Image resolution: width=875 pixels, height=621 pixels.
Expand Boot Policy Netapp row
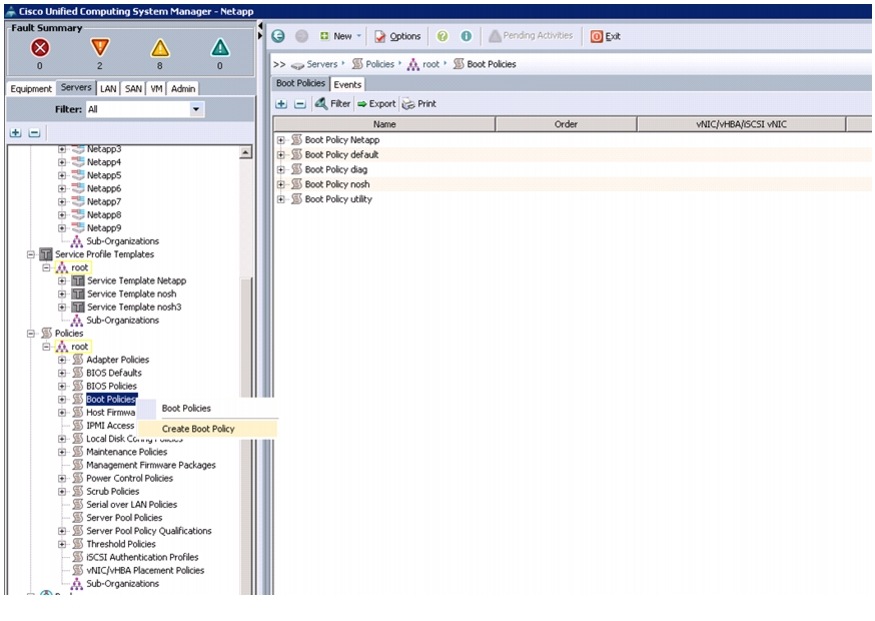click(281, 140)
